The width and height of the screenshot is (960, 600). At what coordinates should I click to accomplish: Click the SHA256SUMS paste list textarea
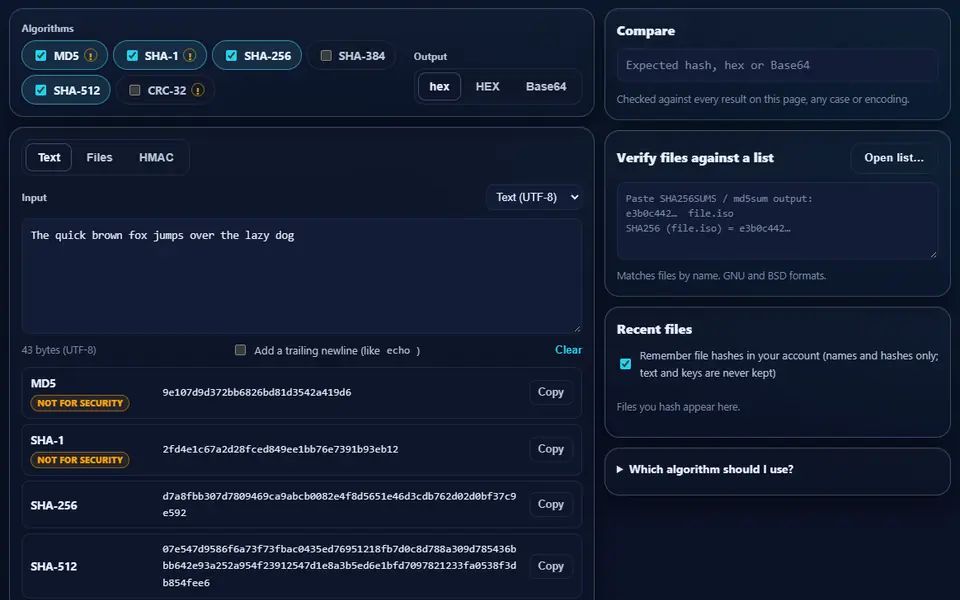pos(777,220)
